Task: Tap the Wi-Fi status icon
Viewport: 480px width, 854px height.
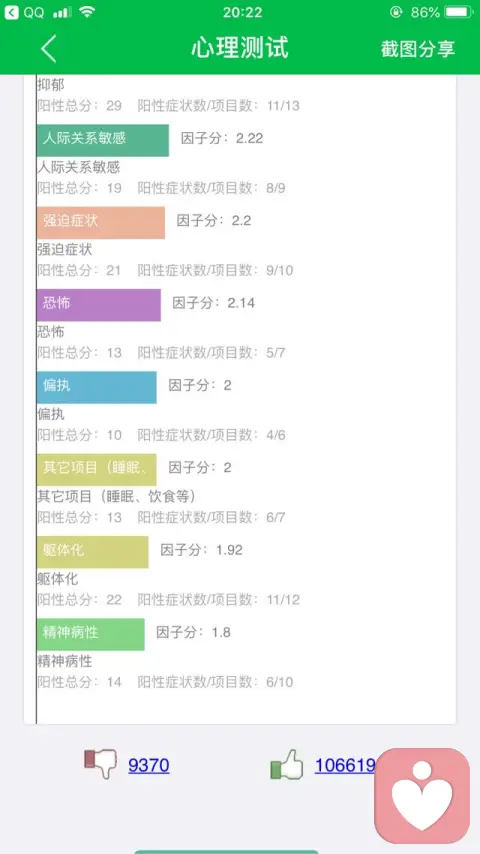Action: coord(87,12)
